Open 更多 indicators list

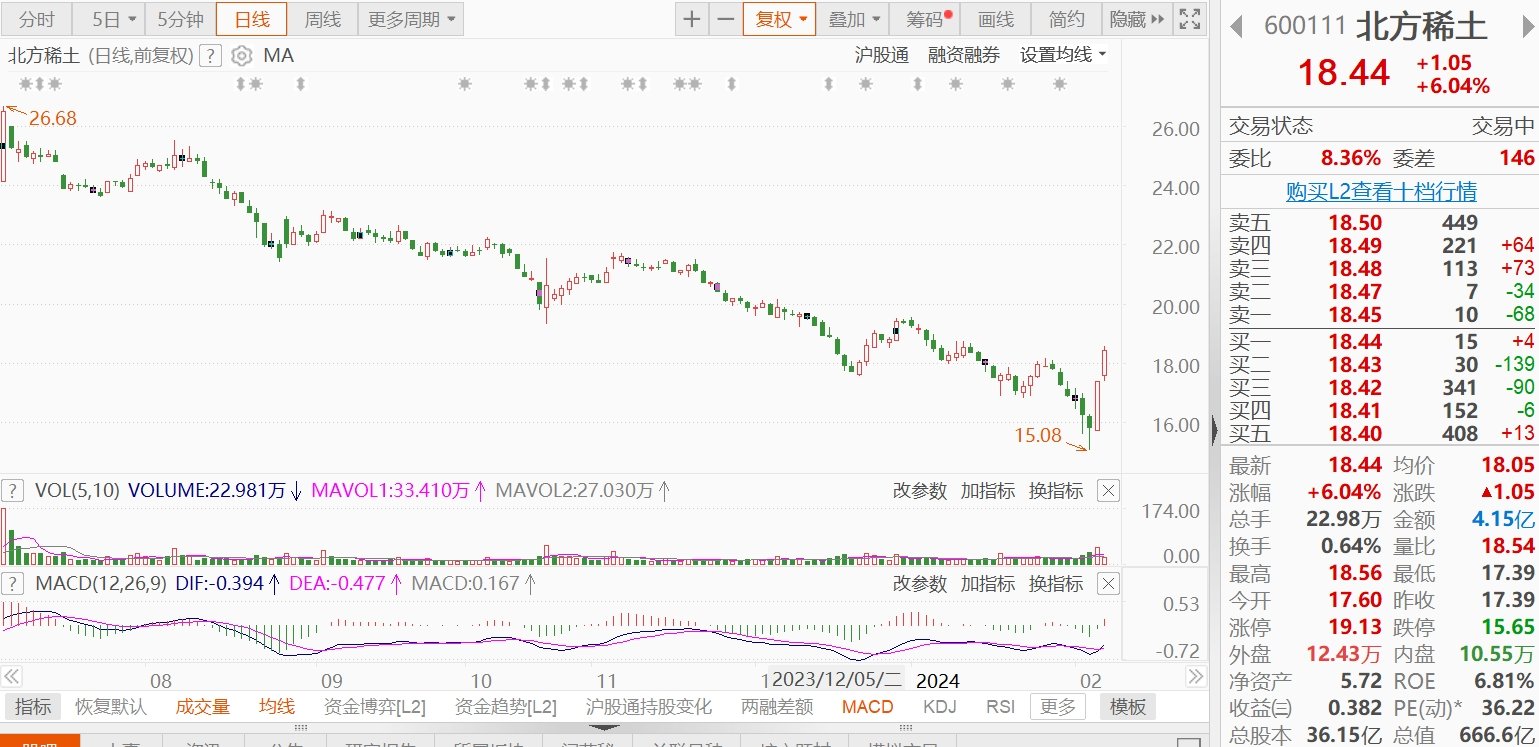pos(1058,707)
